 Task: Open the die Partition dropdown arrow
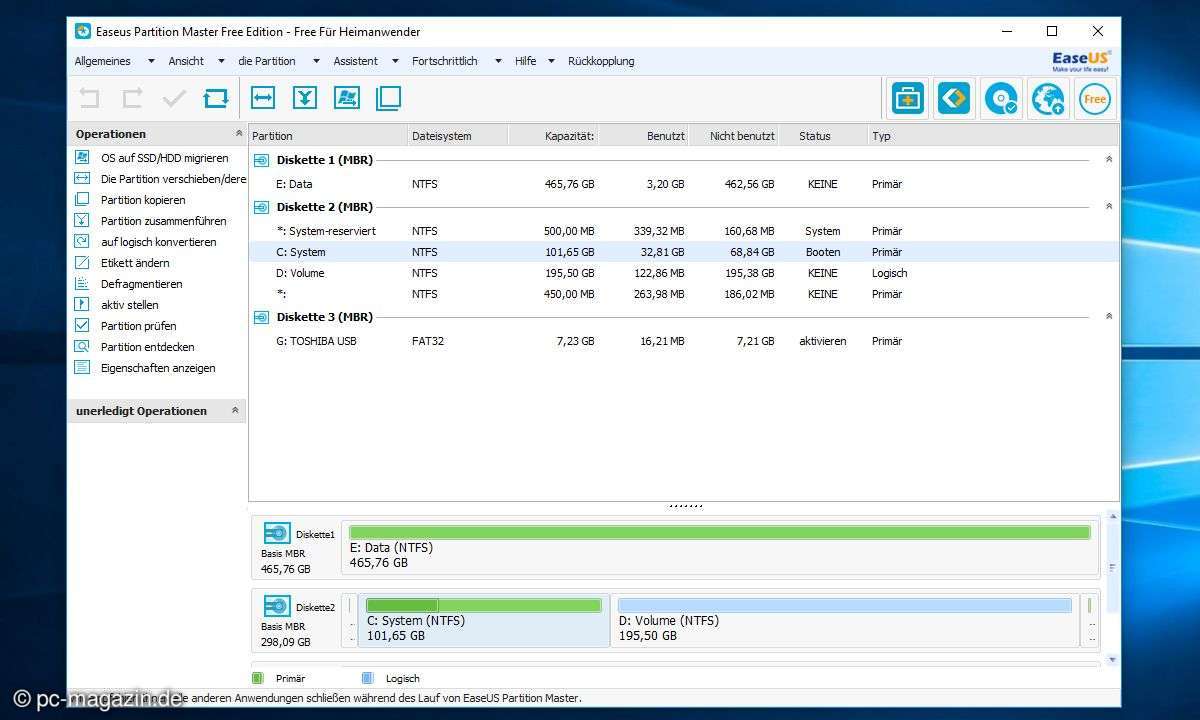click(316, 61)
